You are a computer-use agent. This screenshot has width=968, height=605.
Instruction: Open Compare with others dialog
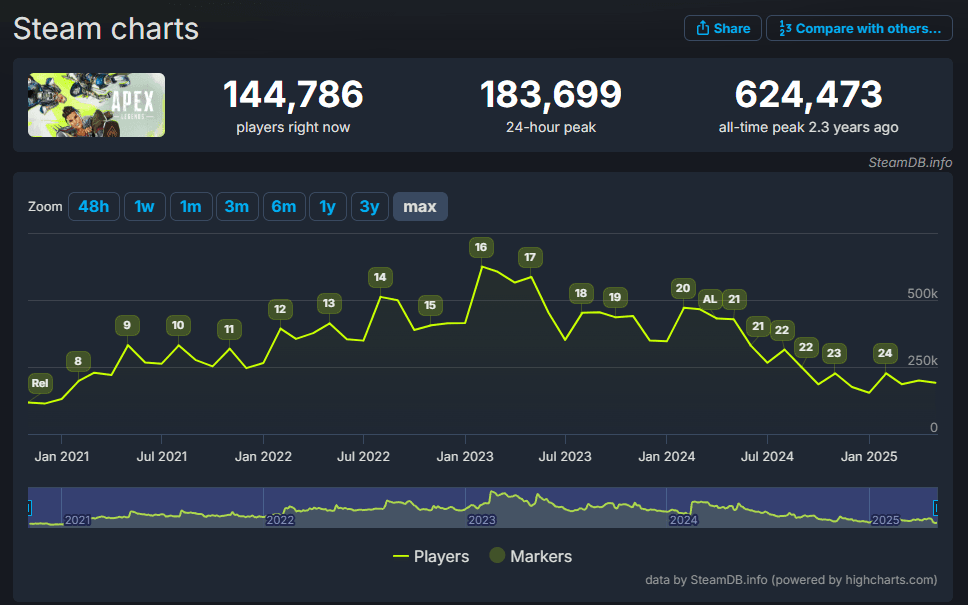coord(859,28)
